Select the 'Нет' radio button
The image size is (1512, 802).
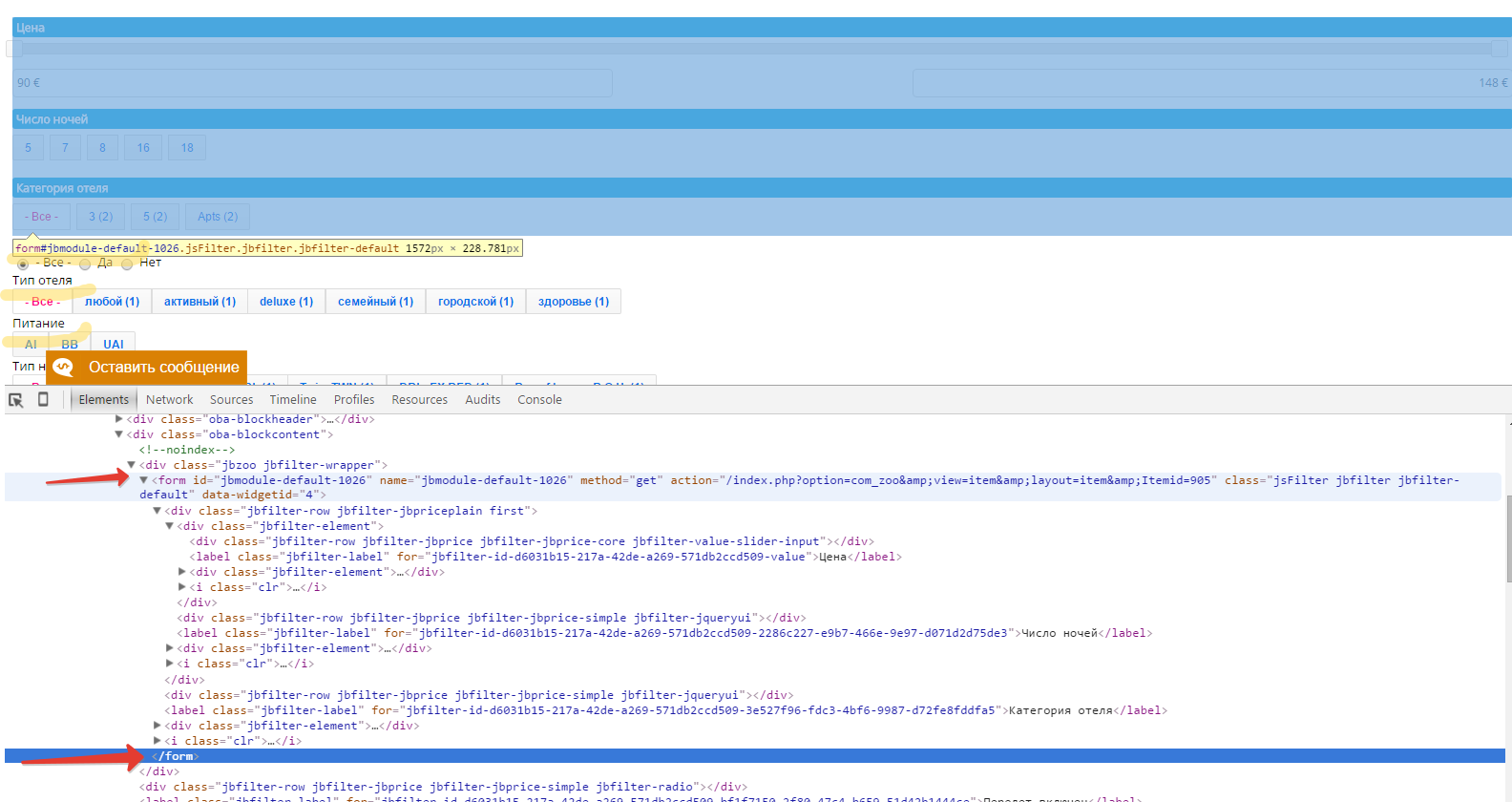tap(127, 264)
